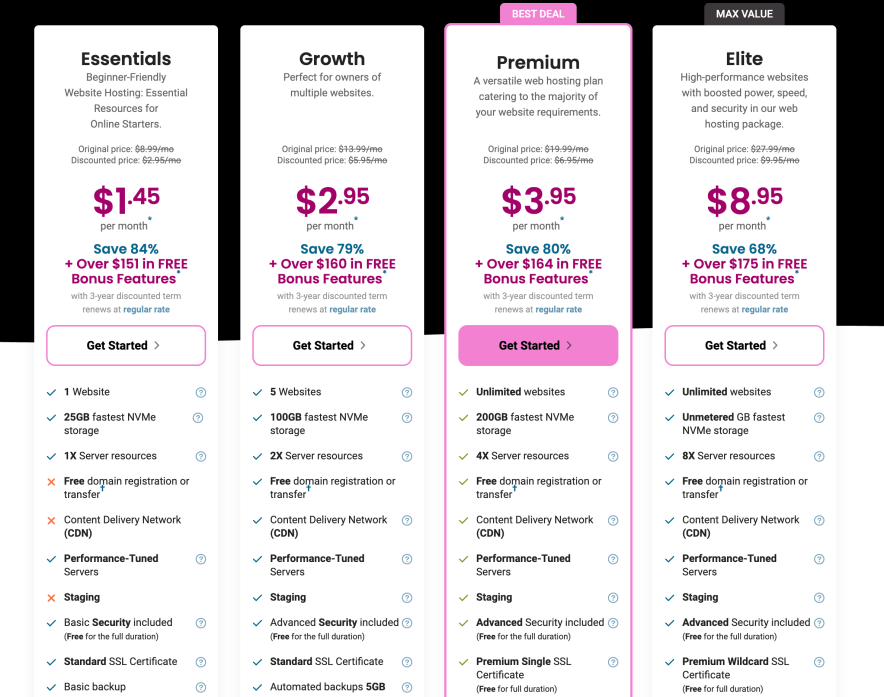Follow the regular rate link under Premium
Viewport: 884px width, 697px height.
click(558, 310)
